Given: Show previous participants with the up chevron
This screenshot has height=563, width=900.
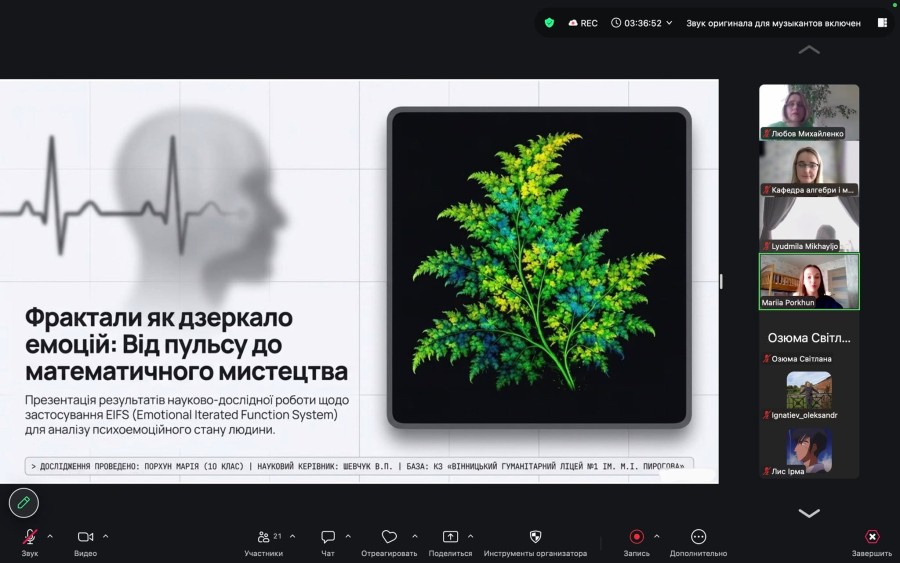Looking at the screenshot, I should click(x=809, y=50).
